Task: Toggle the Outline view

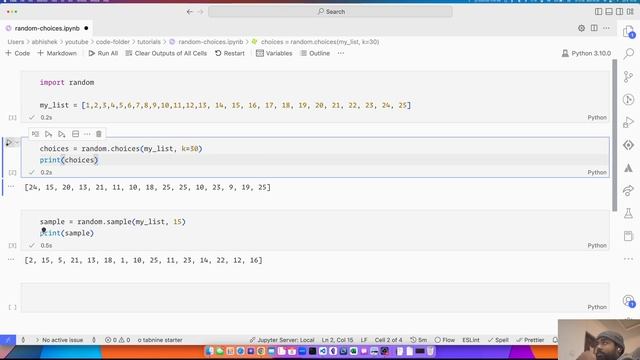Action: (315, 53)
